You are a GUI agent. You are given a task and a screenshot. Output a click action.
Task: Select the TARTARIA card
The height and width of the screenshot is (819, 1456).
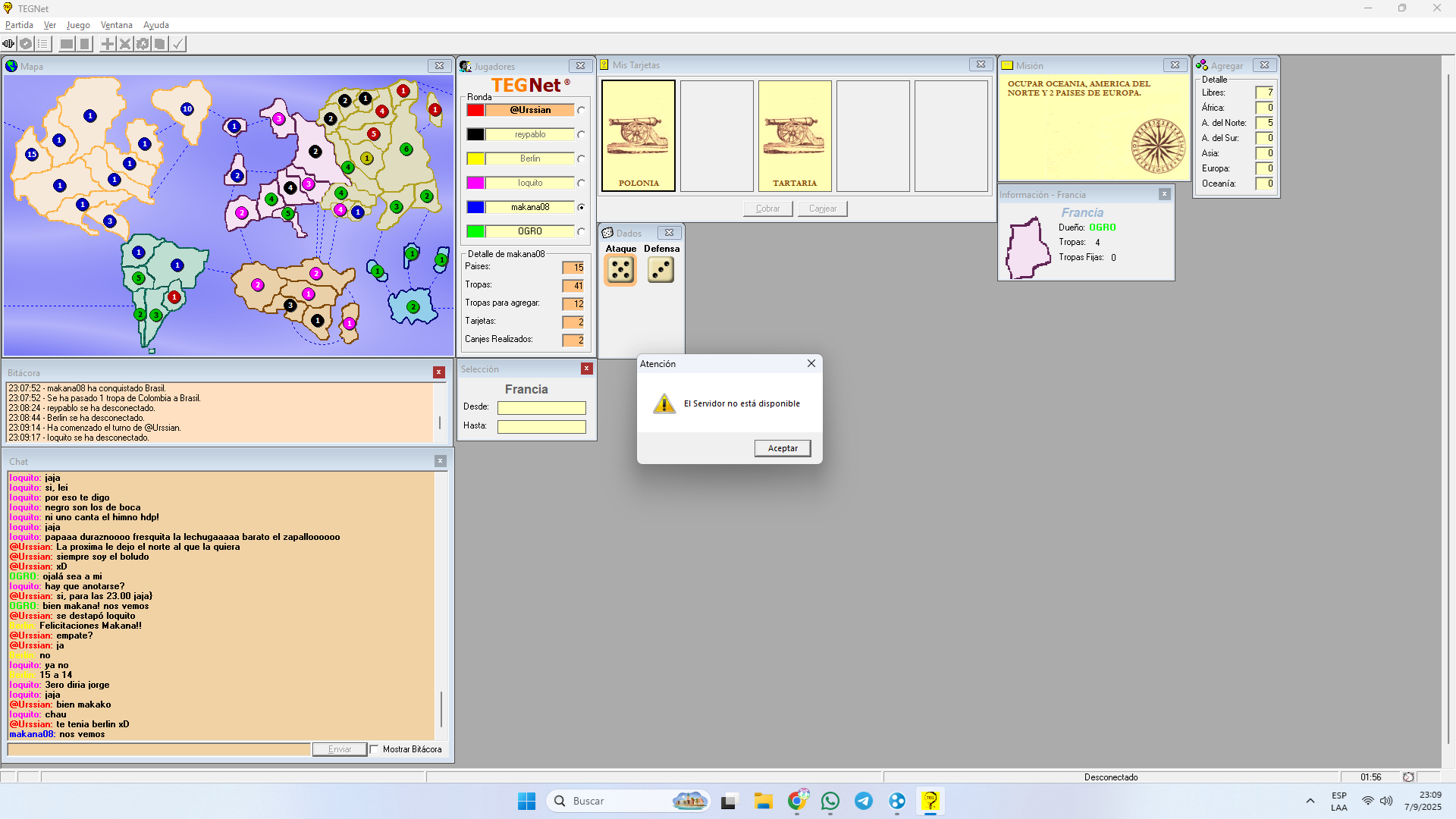coord(795,136)
